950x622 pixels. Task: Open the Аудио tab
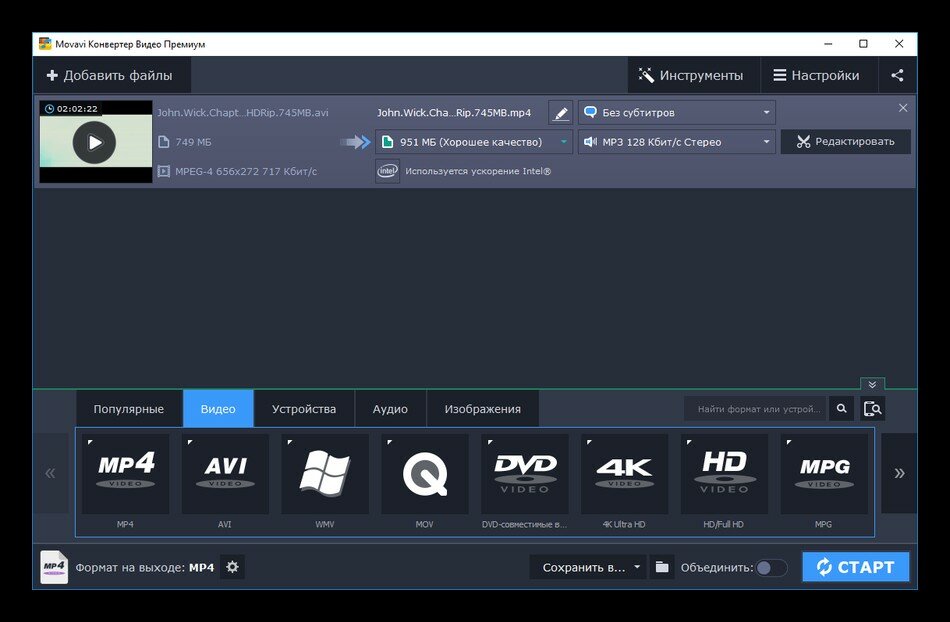tap(390, 409)
